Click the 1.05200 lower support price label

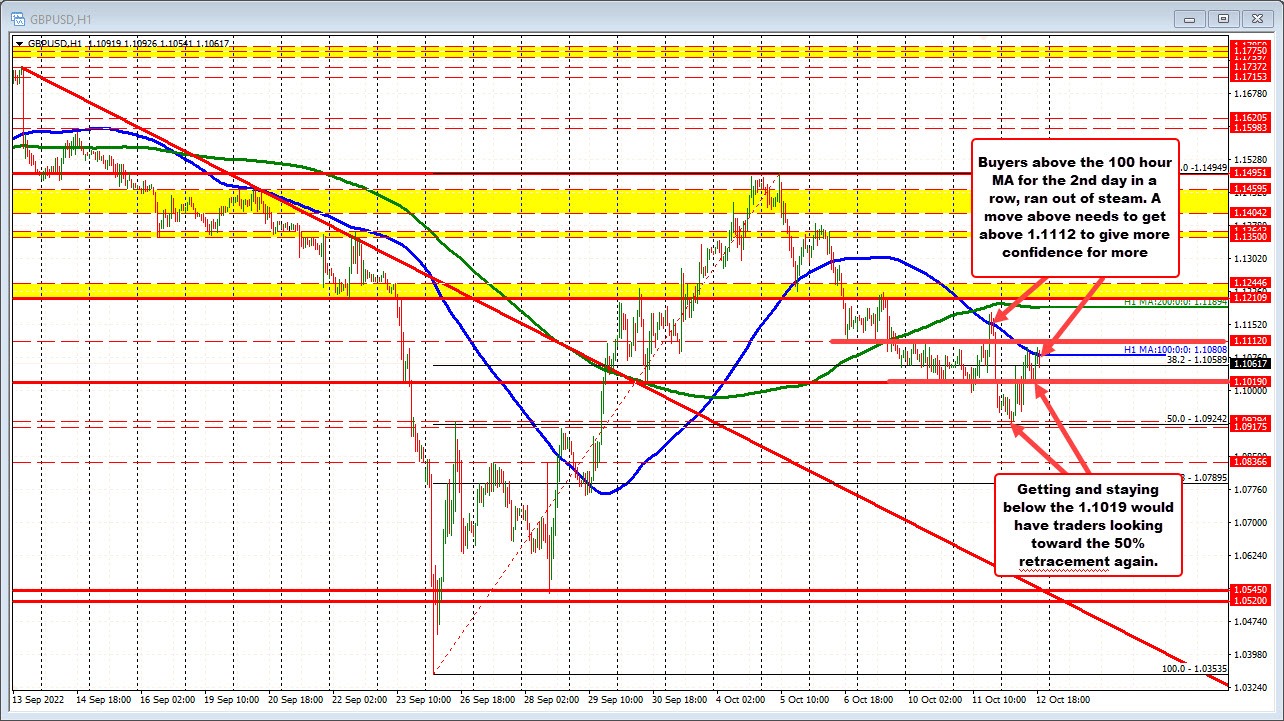(1249, 601)
